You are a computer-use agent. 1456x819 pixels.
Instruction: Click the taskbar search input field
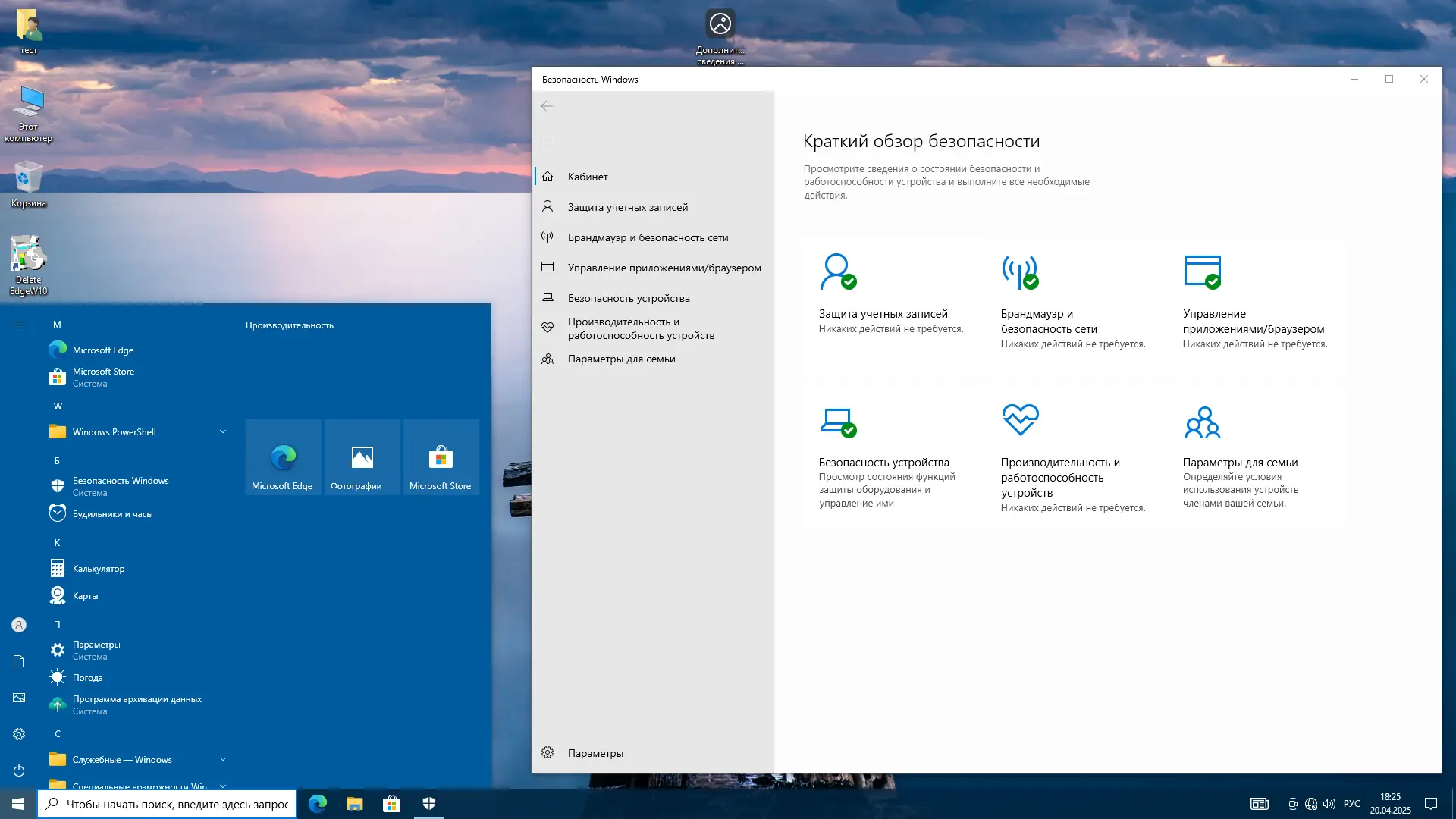click(x=177, y=804)
